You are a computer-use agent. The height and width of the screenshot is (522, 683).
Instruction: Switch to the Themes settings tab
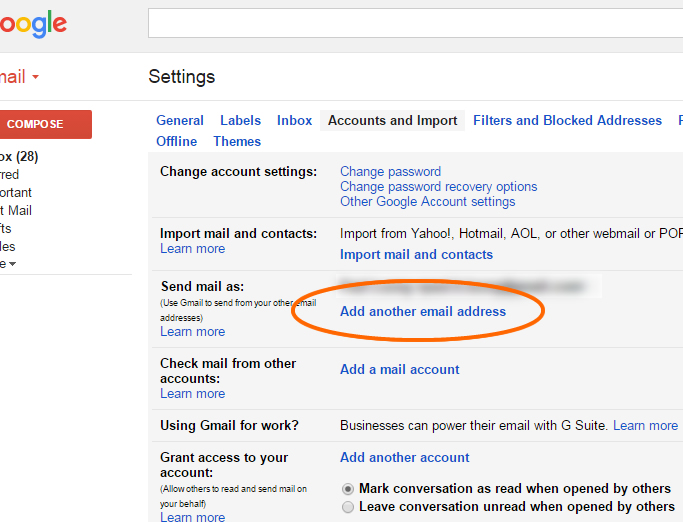tap(237, 141)
